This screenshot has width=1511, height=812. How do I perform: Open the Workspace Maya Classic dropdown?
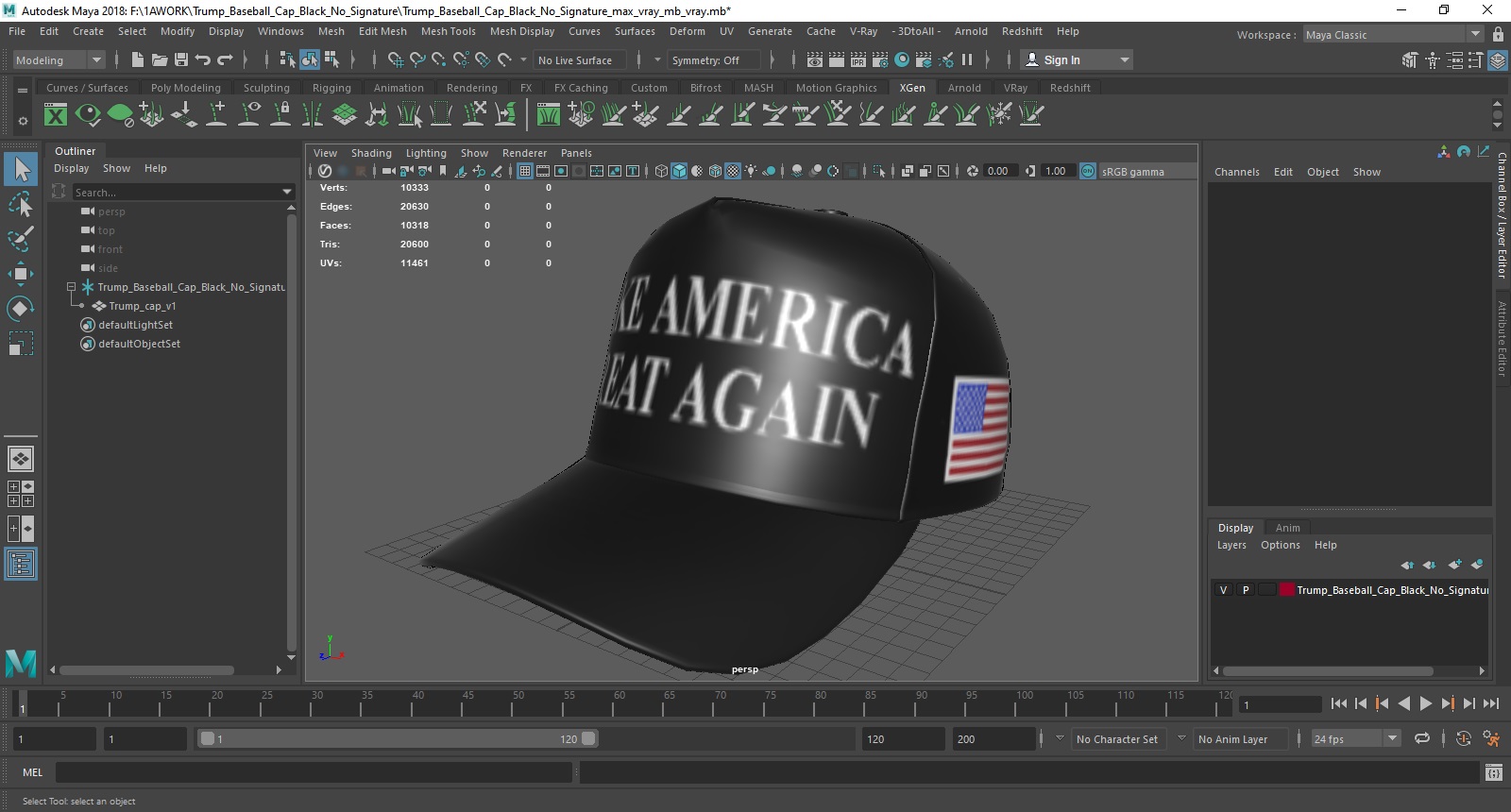tap(1393, 35)
